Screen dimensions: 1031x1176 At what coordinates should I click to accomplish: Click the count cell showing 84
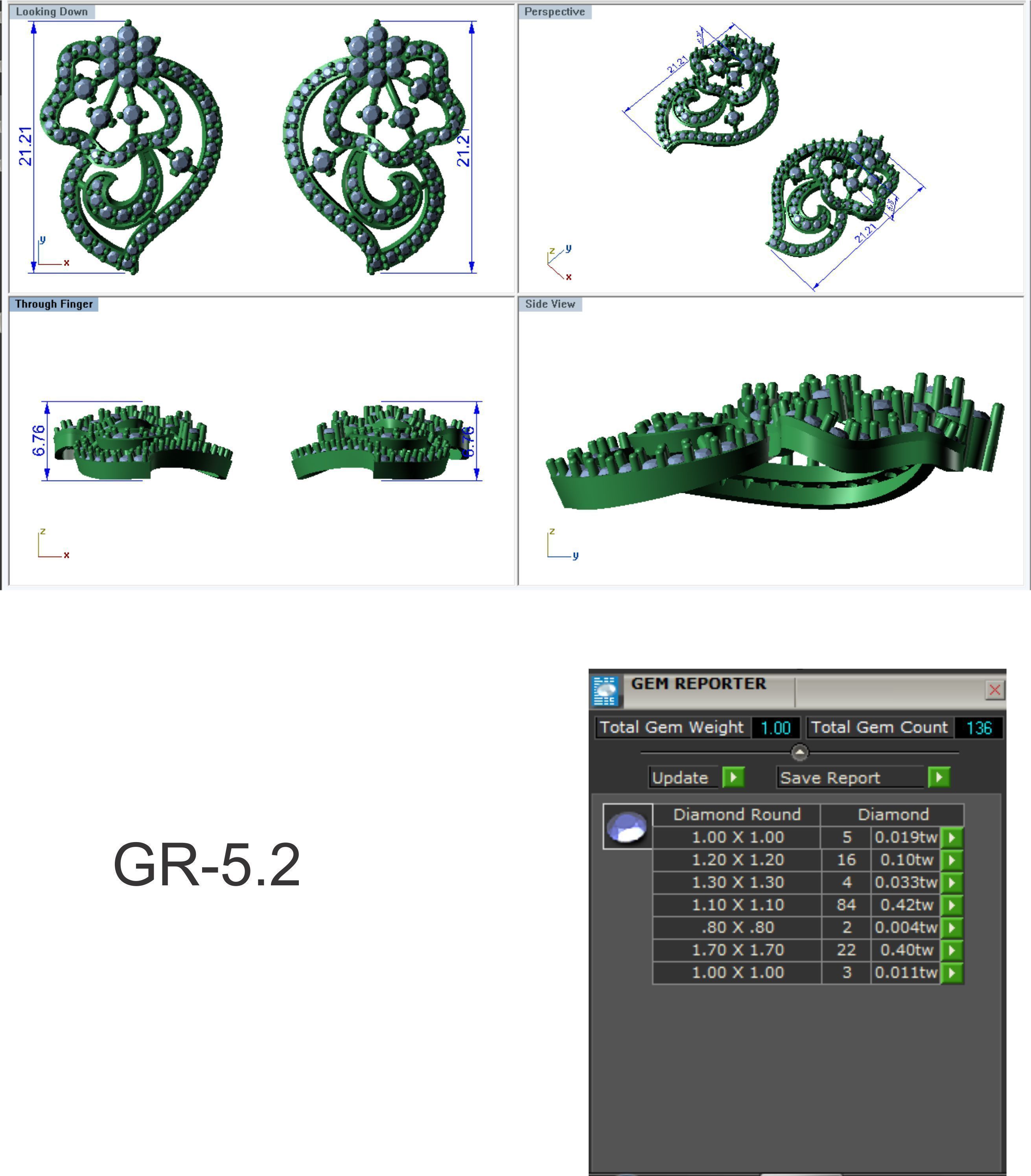pos(846,905)
